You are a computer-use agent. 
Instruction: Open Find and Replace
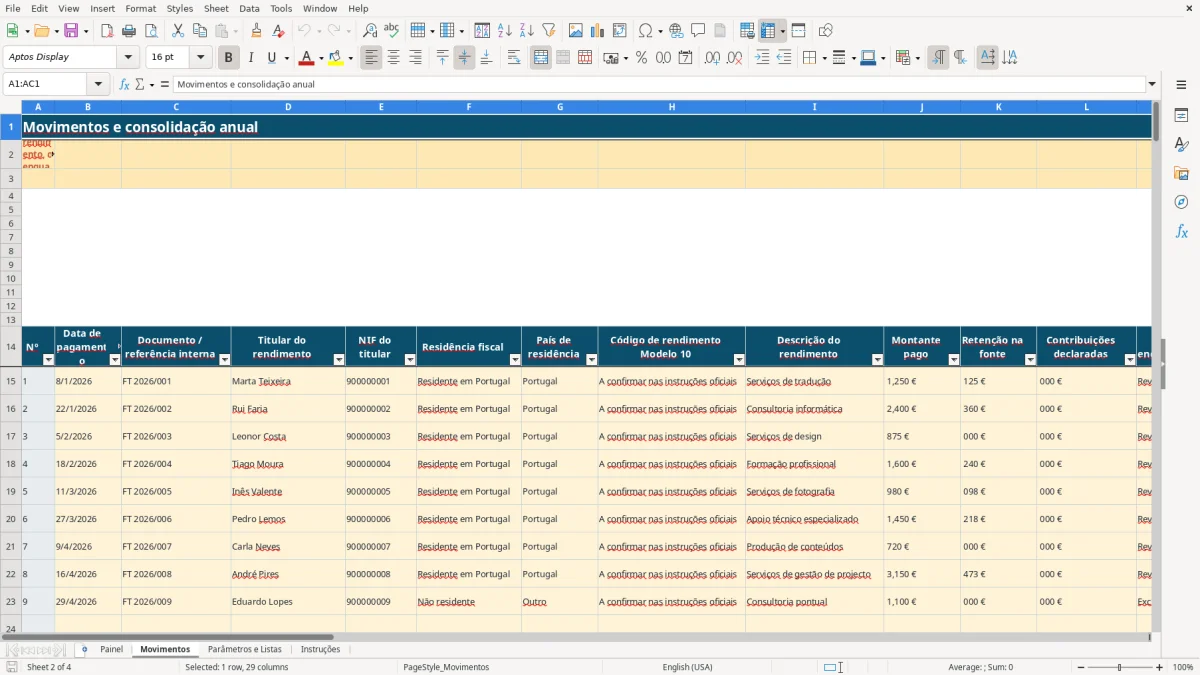tap(370, 31)
